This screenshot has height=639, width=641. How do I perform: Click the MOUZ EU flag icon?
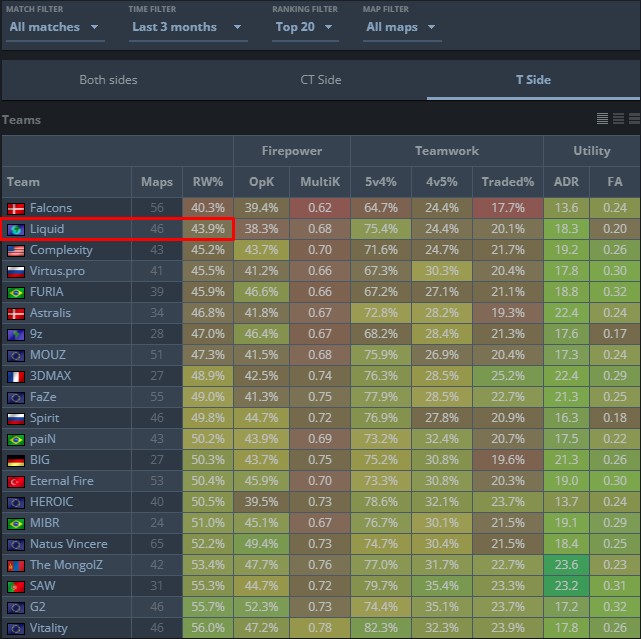coord(16,355)
